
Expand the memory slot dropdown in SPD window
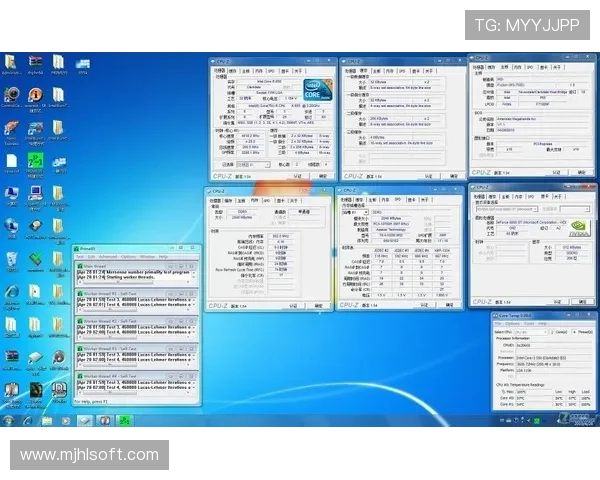point(355,212)
